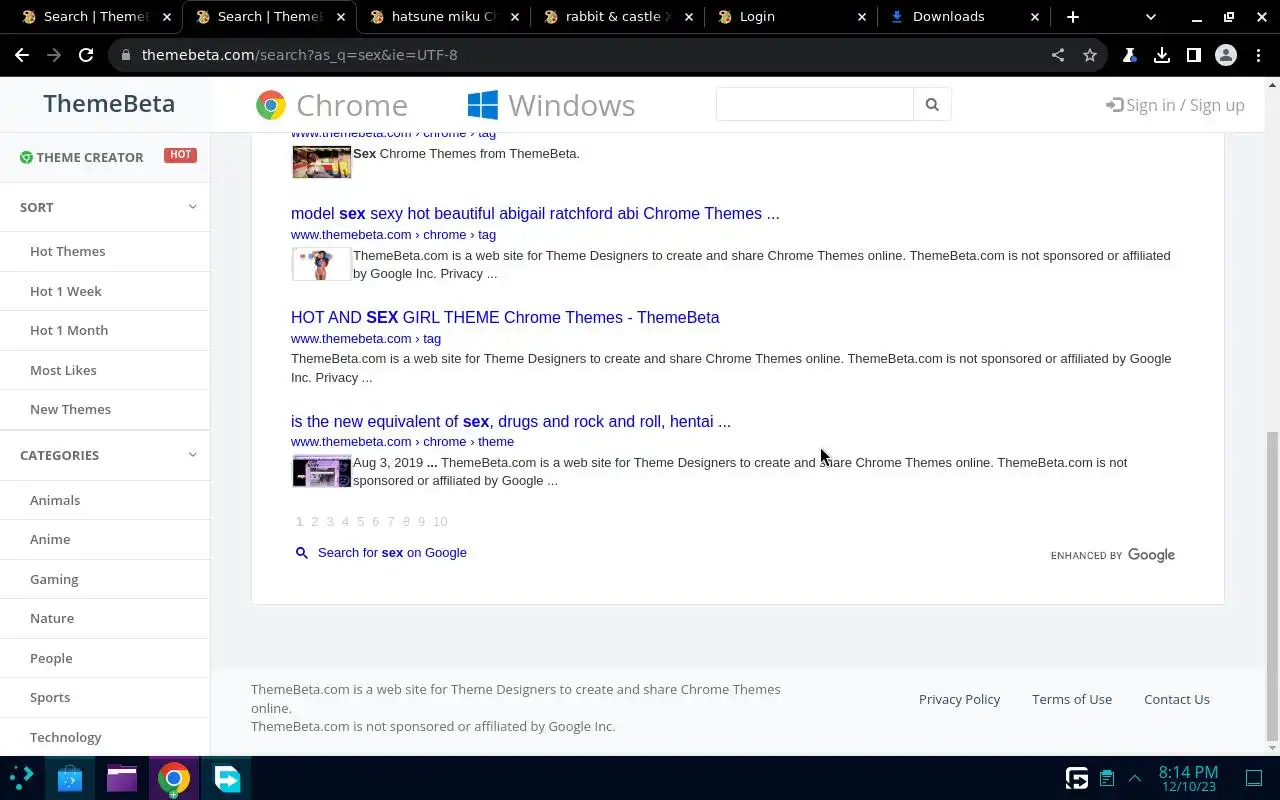This screenshot has height=800, width=1280.
Task: Go to results page 2
Action: pyautogui.click(x=314, y=521)
